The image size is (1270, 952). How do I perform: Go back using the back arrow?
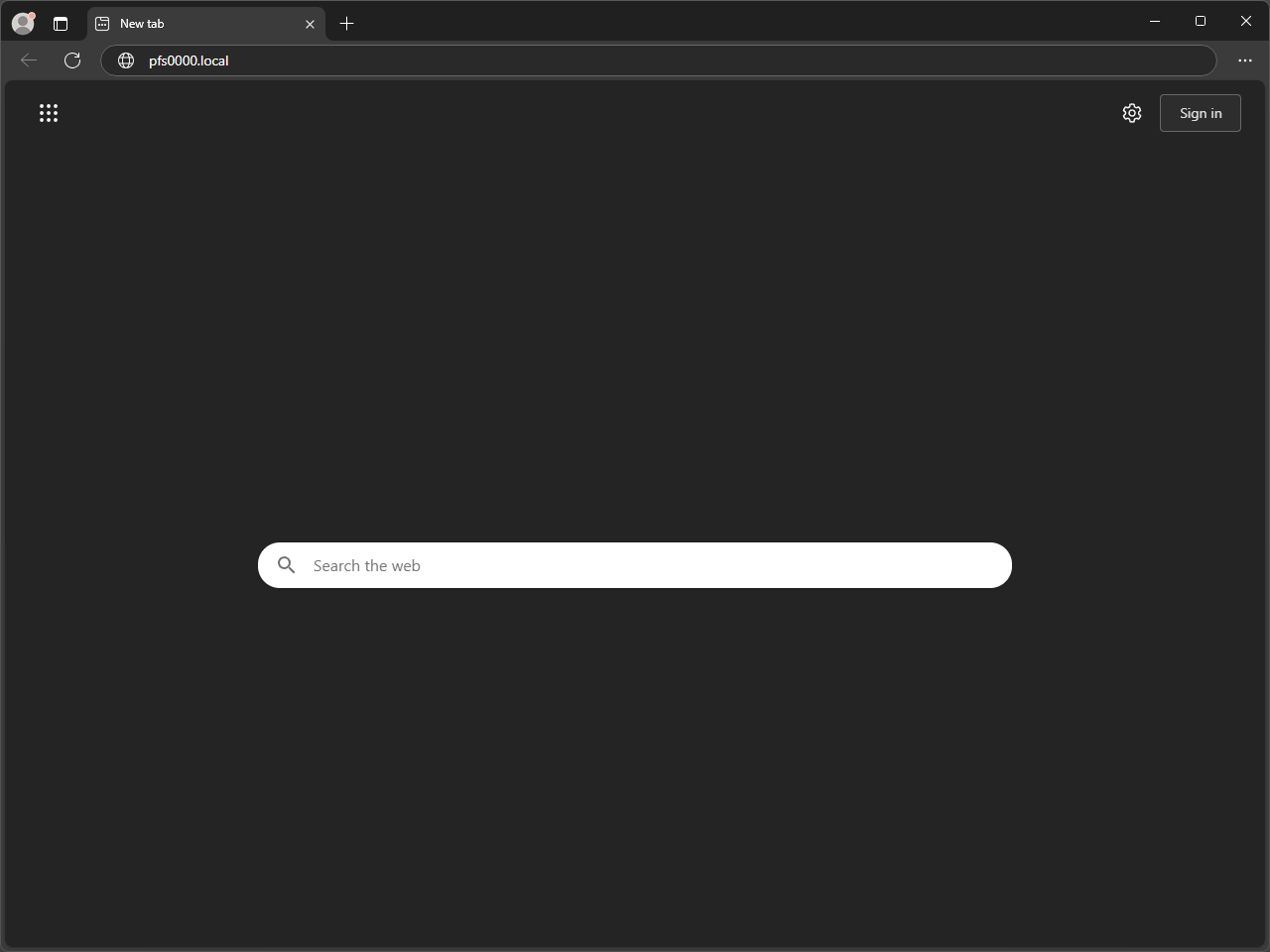[29, 60]
